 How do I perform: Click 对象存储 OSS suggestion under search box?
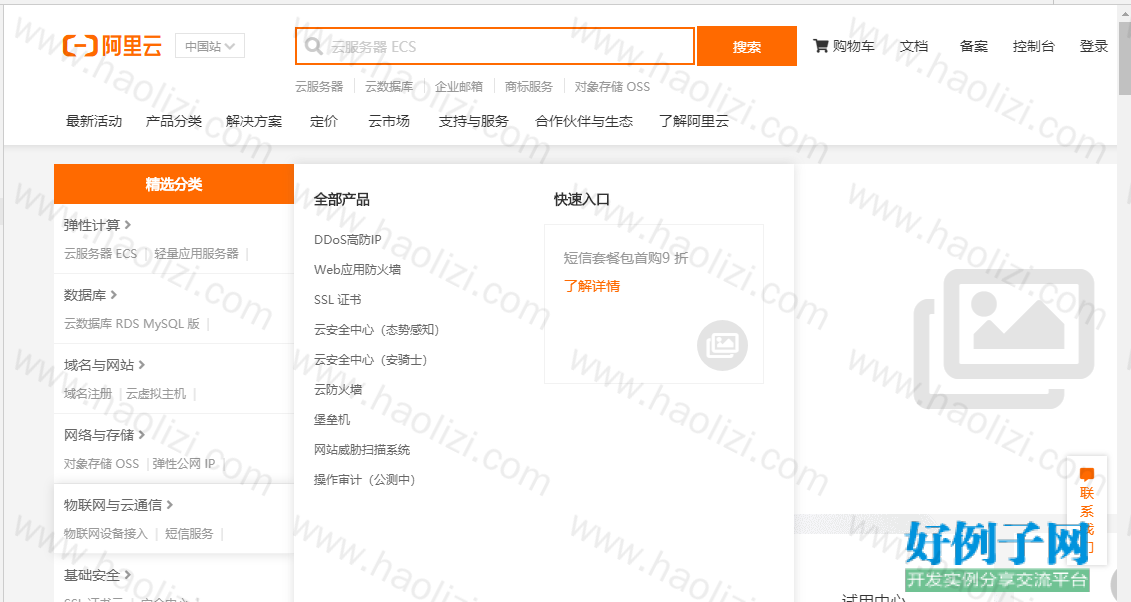[612, 87]
